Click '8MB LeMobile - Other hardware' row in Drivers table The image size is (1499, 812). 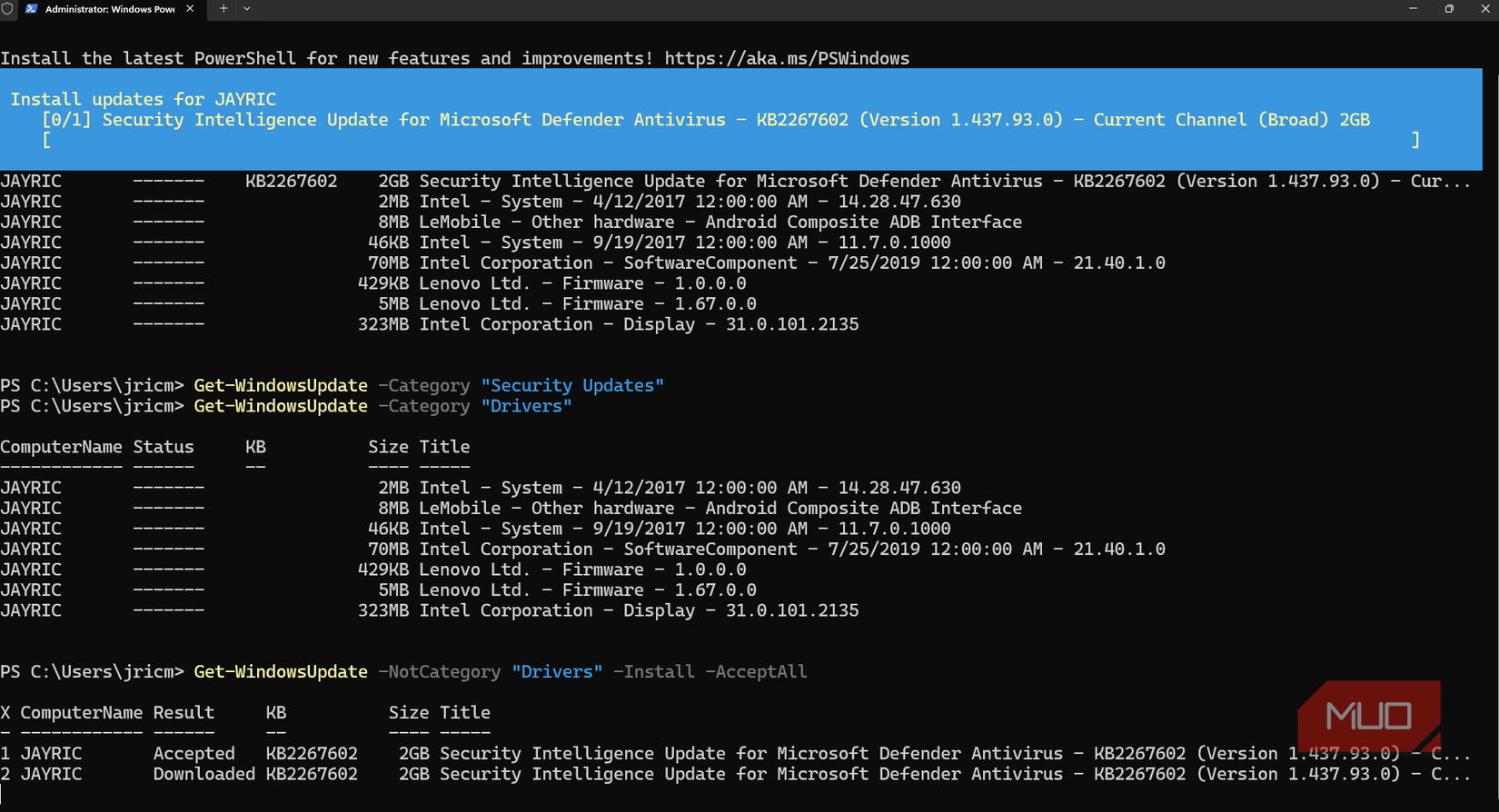(511, 509)
